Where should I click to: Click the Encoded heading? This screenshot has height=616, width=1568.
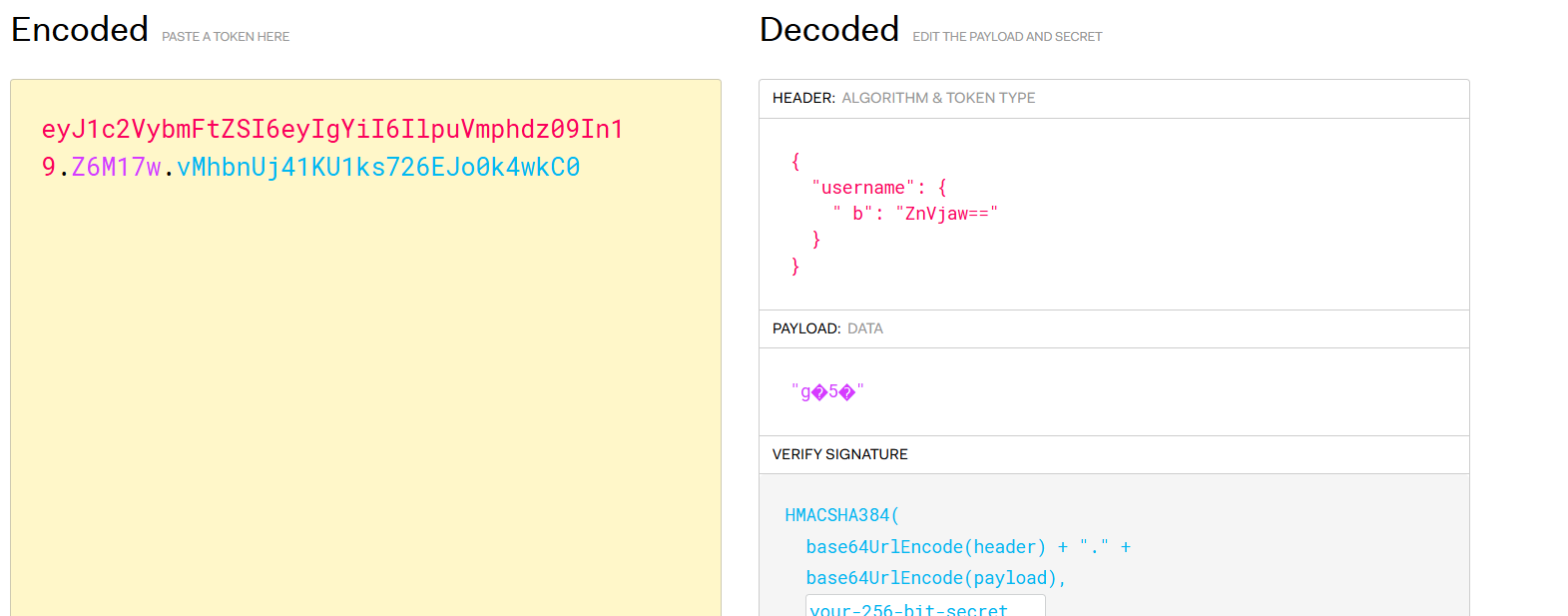80,29
